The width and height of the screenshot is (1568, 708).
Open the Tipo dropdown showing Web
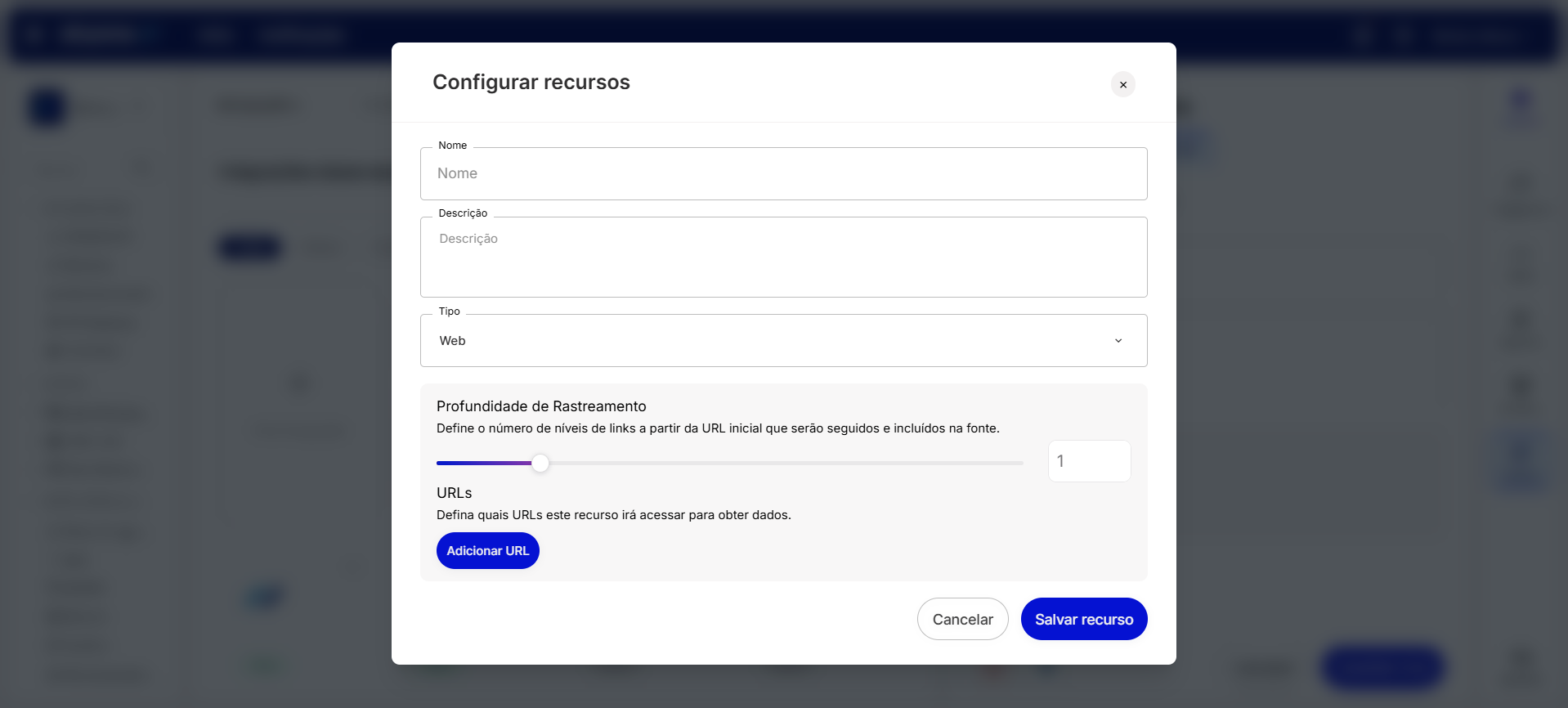click(x=768, y=341)
